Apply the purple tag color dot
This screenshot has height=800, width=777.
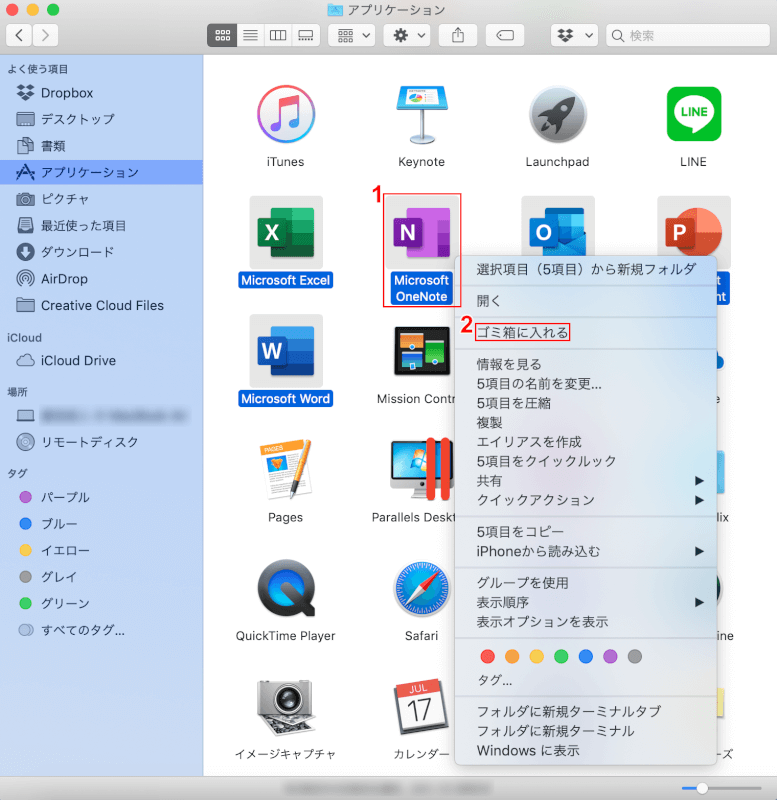click(610, 657)
